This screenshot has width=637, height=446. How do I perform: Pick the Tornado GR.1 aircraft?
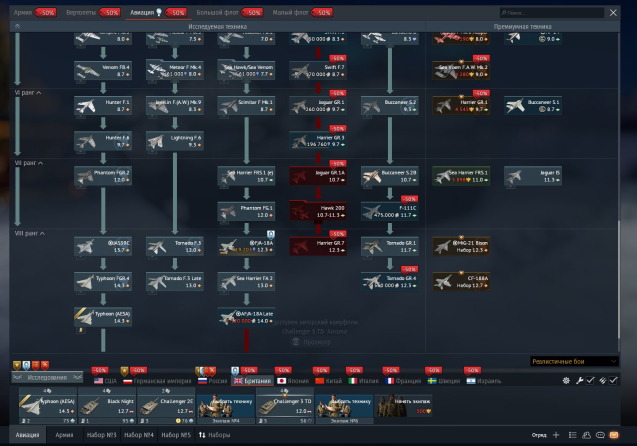(388, 245)
